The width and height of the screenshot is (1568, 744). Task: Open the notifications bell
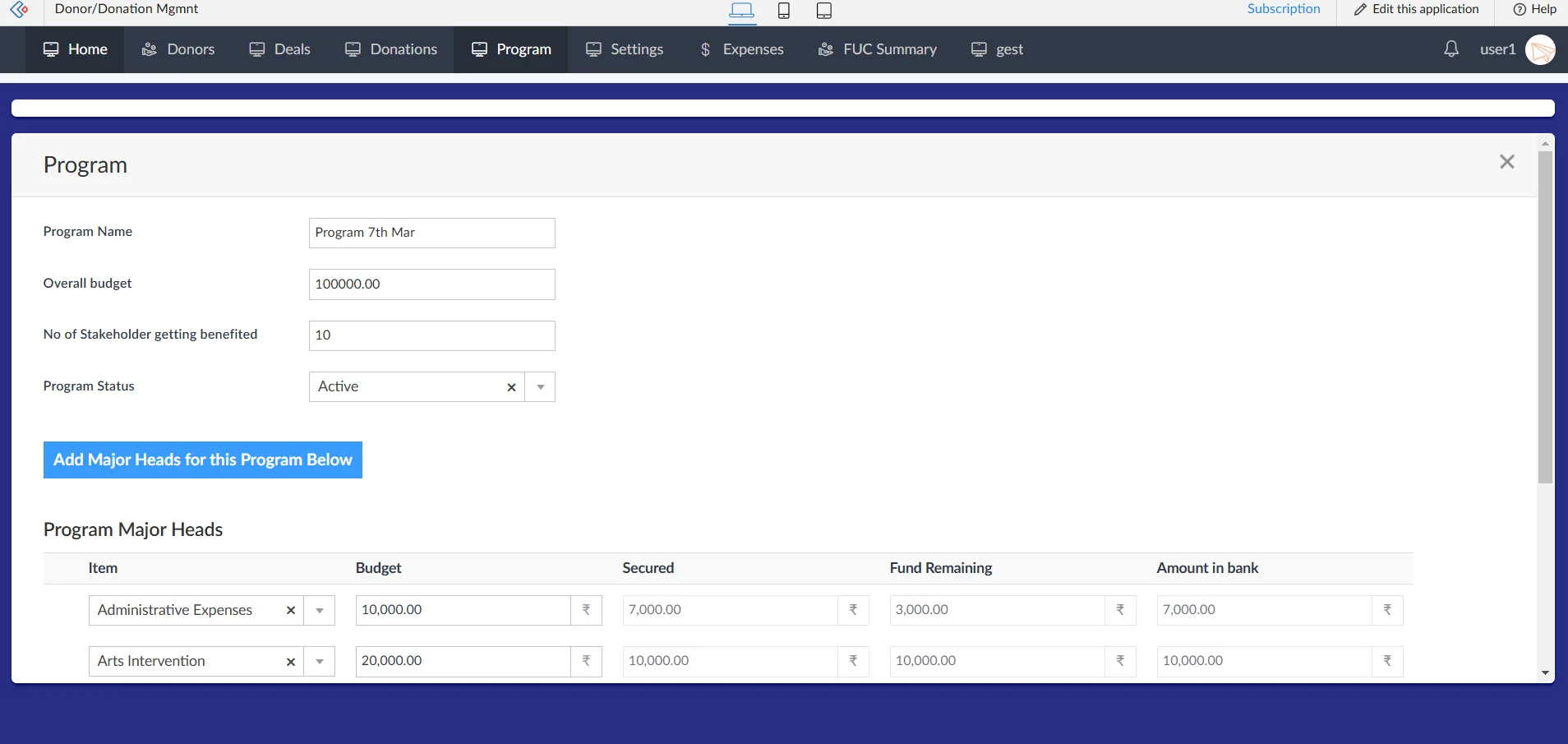[1451, 49]
